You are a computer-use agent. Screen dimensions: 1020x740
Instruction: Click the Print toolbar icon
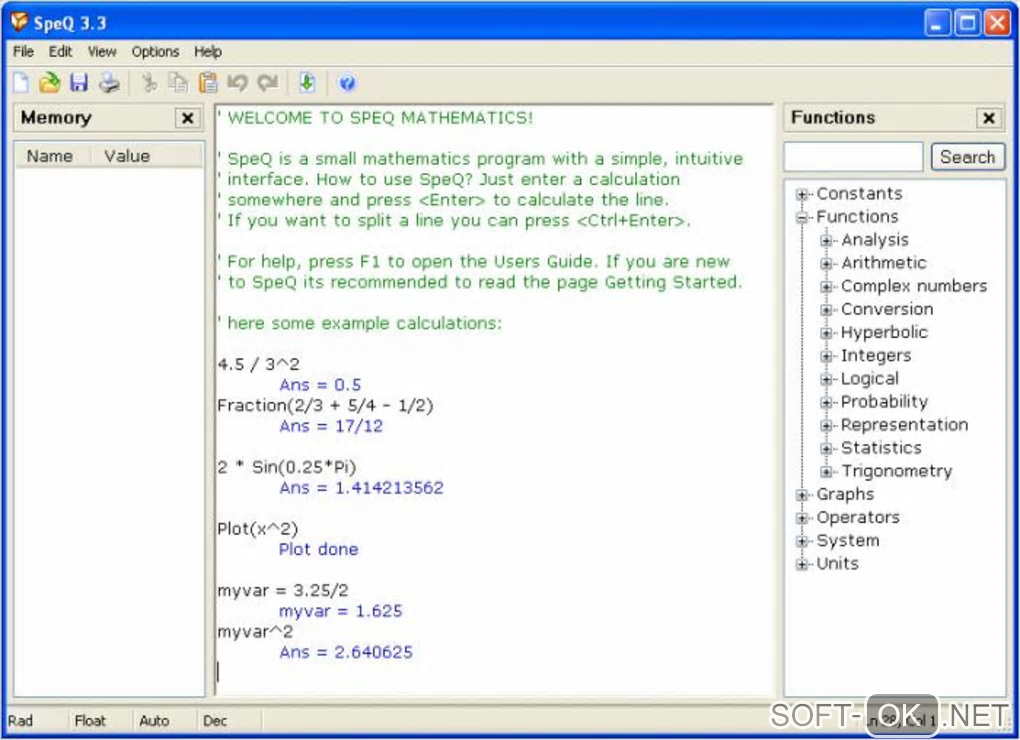tap(109, 83)
